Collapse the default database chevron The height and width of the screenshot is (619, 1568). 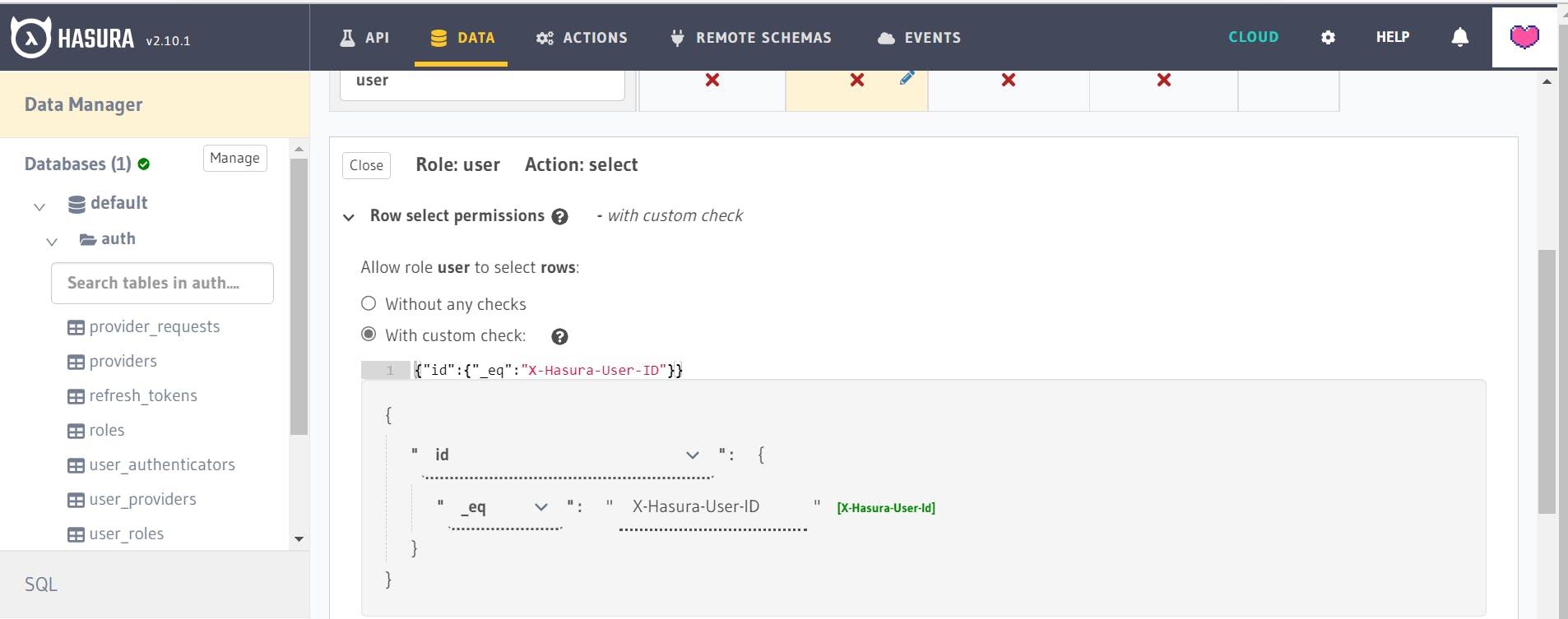(x=39, y=206)
